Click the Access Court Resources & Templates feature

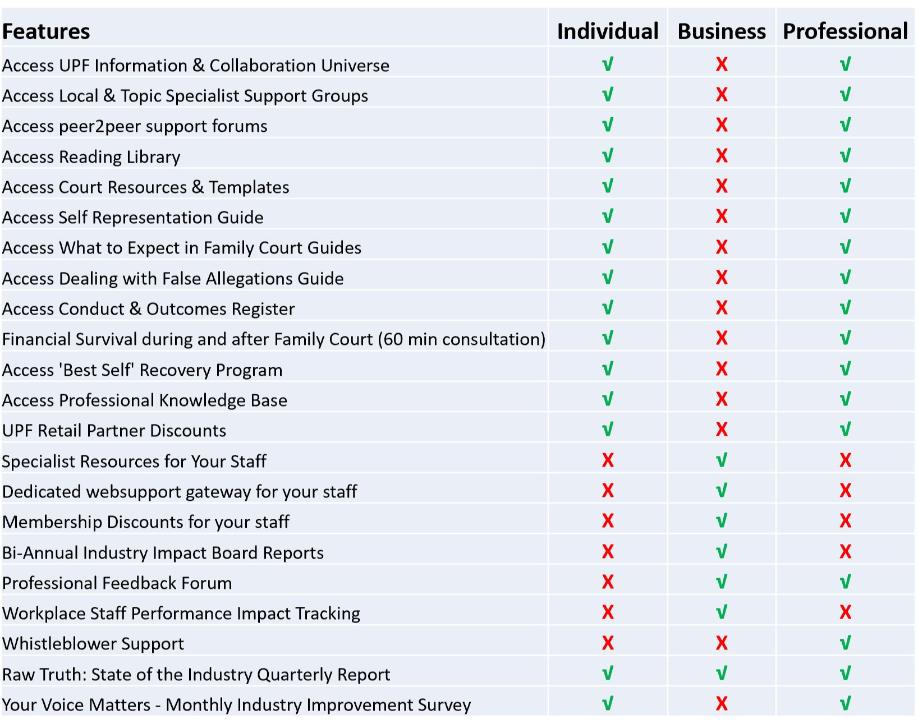[x=145, y=187]
